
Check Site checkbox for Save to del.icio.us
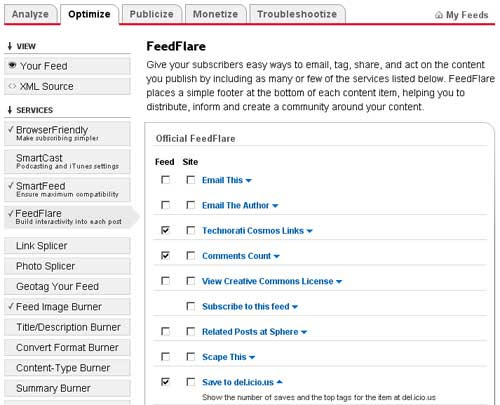[191, 382]
